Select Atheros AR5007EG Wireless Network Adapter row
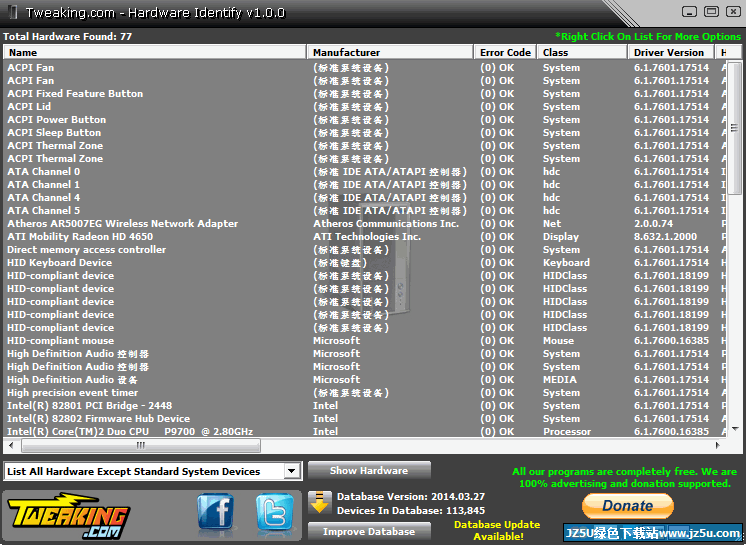The height and width of the screenshot is (545, 746). [x=365, y=224]
